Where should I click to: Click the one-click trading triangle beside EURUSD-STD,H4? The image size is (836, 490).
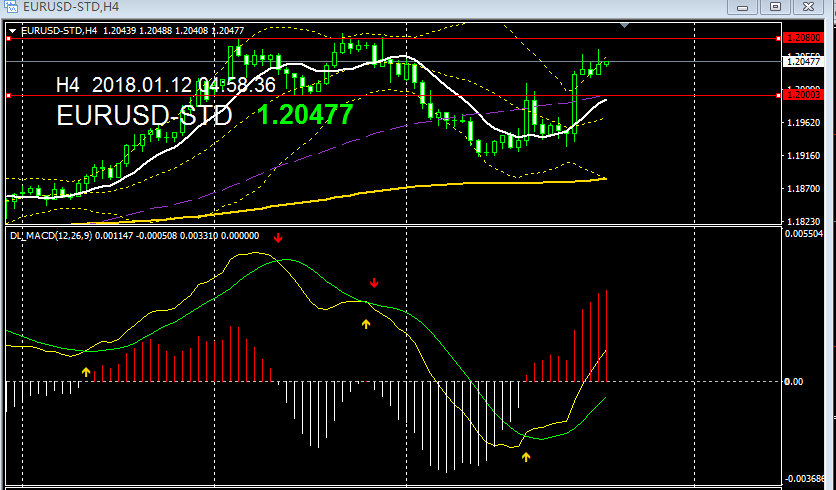11,31
